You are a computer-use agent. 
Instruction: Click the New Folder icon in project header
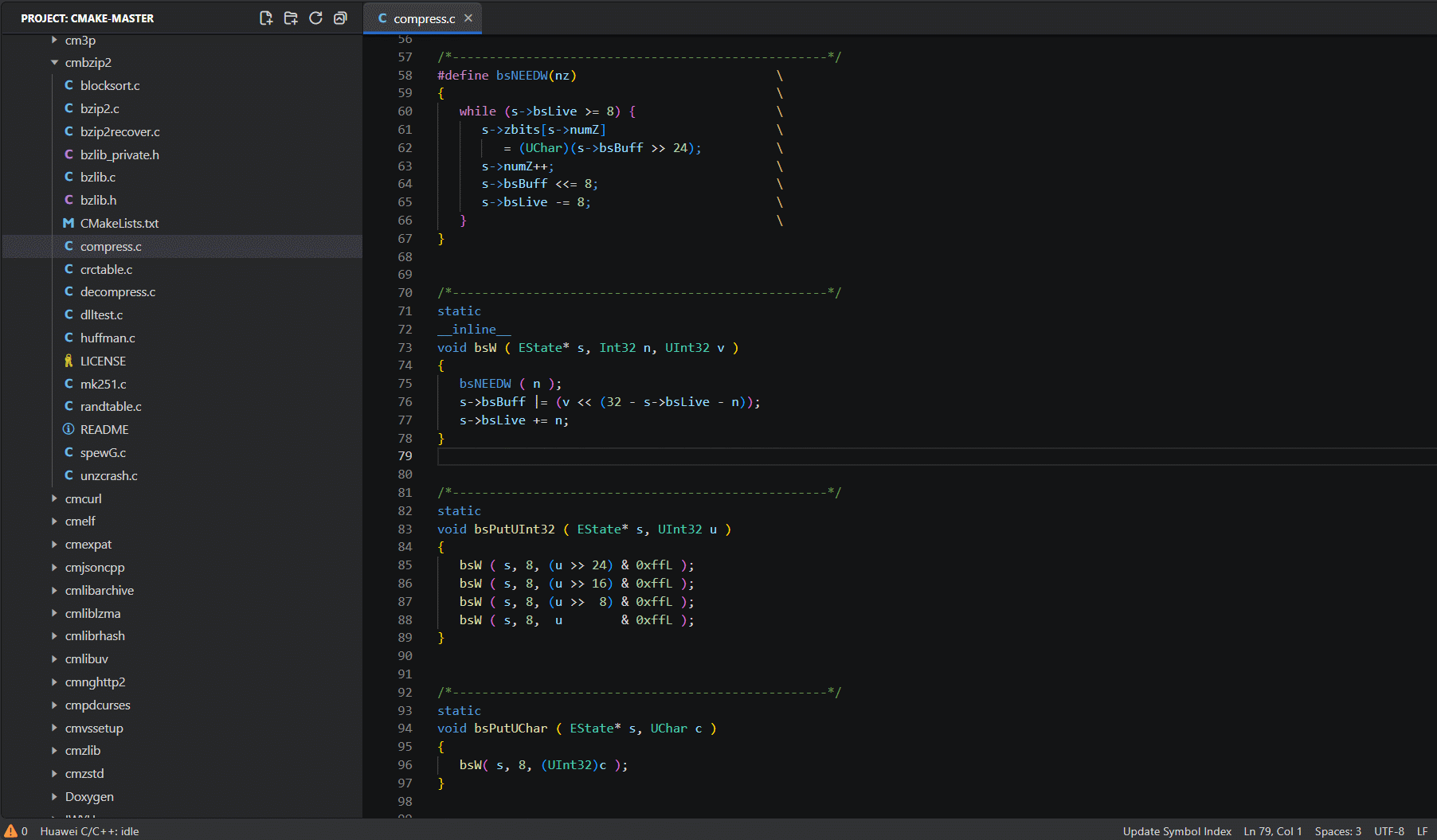coord(291,18)
